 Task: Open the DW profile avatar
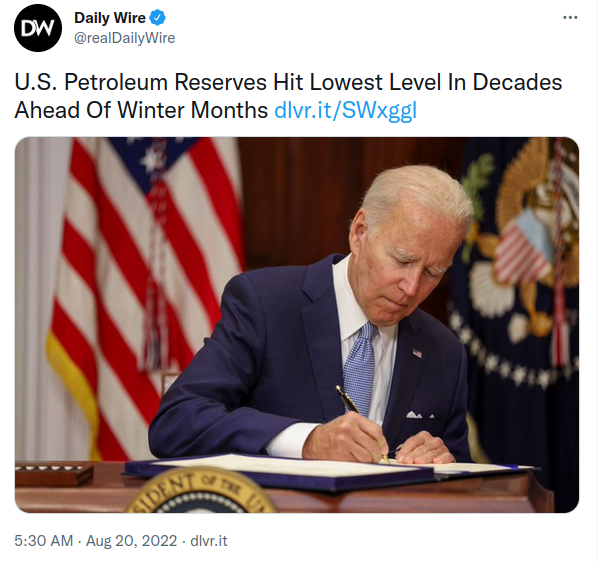click(38, 28)
